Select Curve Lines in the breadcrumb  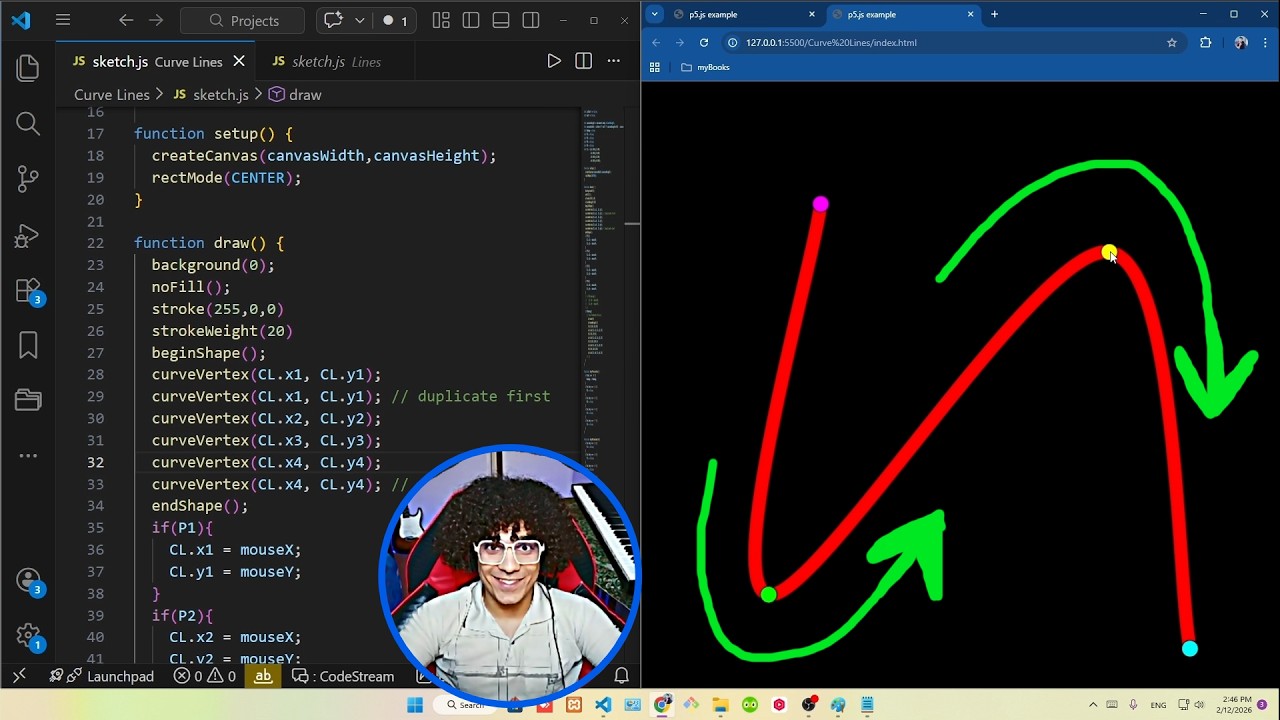pyautogui.click(x=111, y=94)
